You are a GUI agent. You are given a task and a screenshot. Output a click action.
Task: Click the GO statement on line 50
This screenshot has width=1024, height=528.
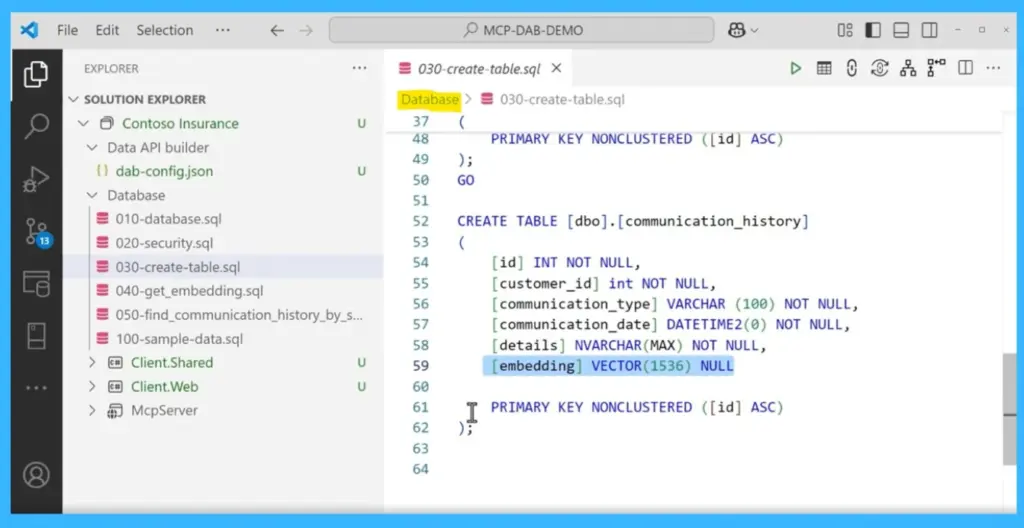click(466, 180)
